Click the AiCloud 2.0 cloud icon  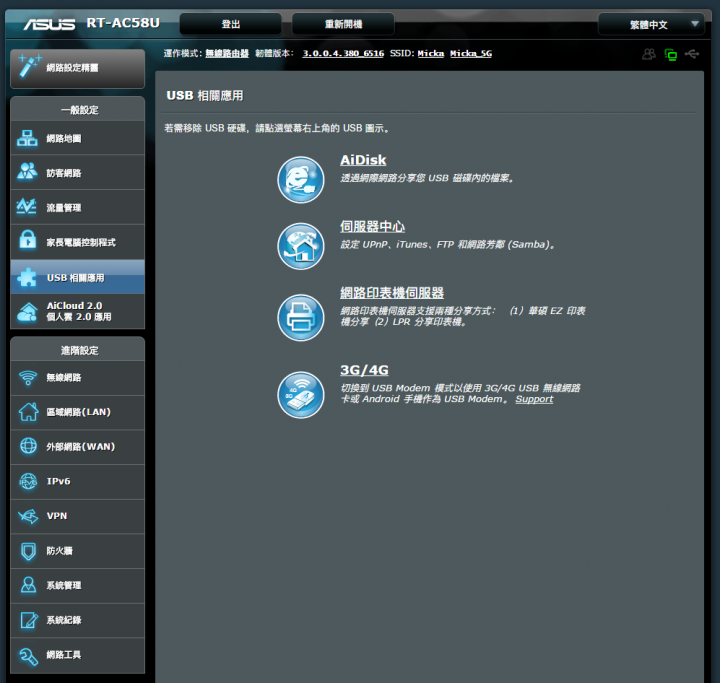[27, 312]
